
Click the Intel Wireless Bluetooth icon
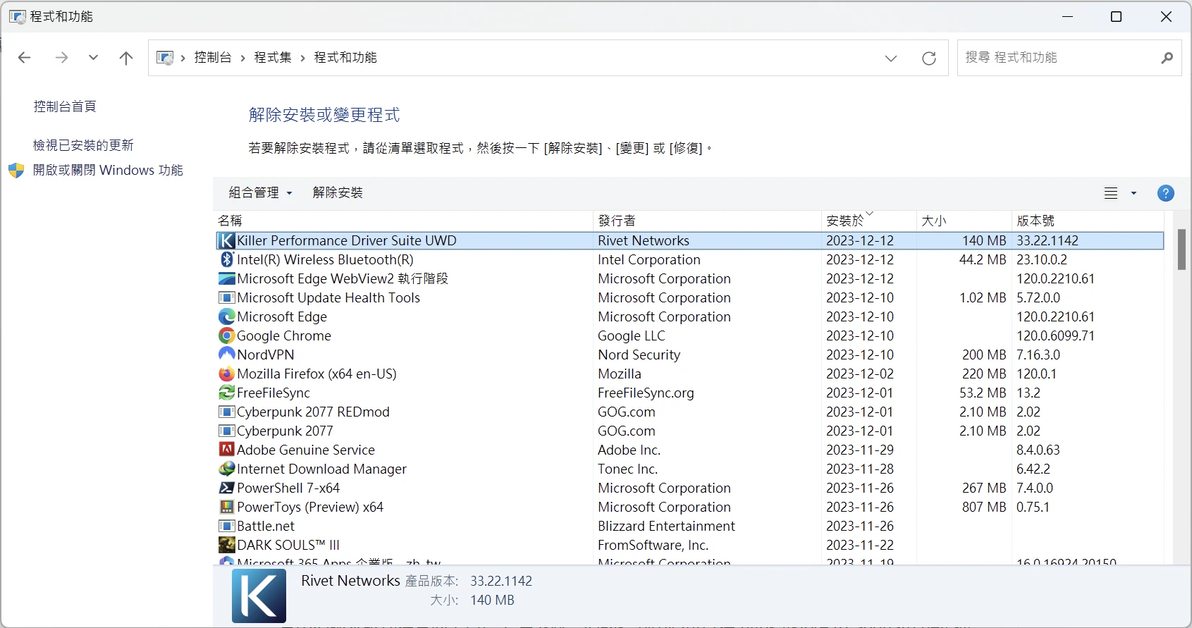(x=227, y=259)
